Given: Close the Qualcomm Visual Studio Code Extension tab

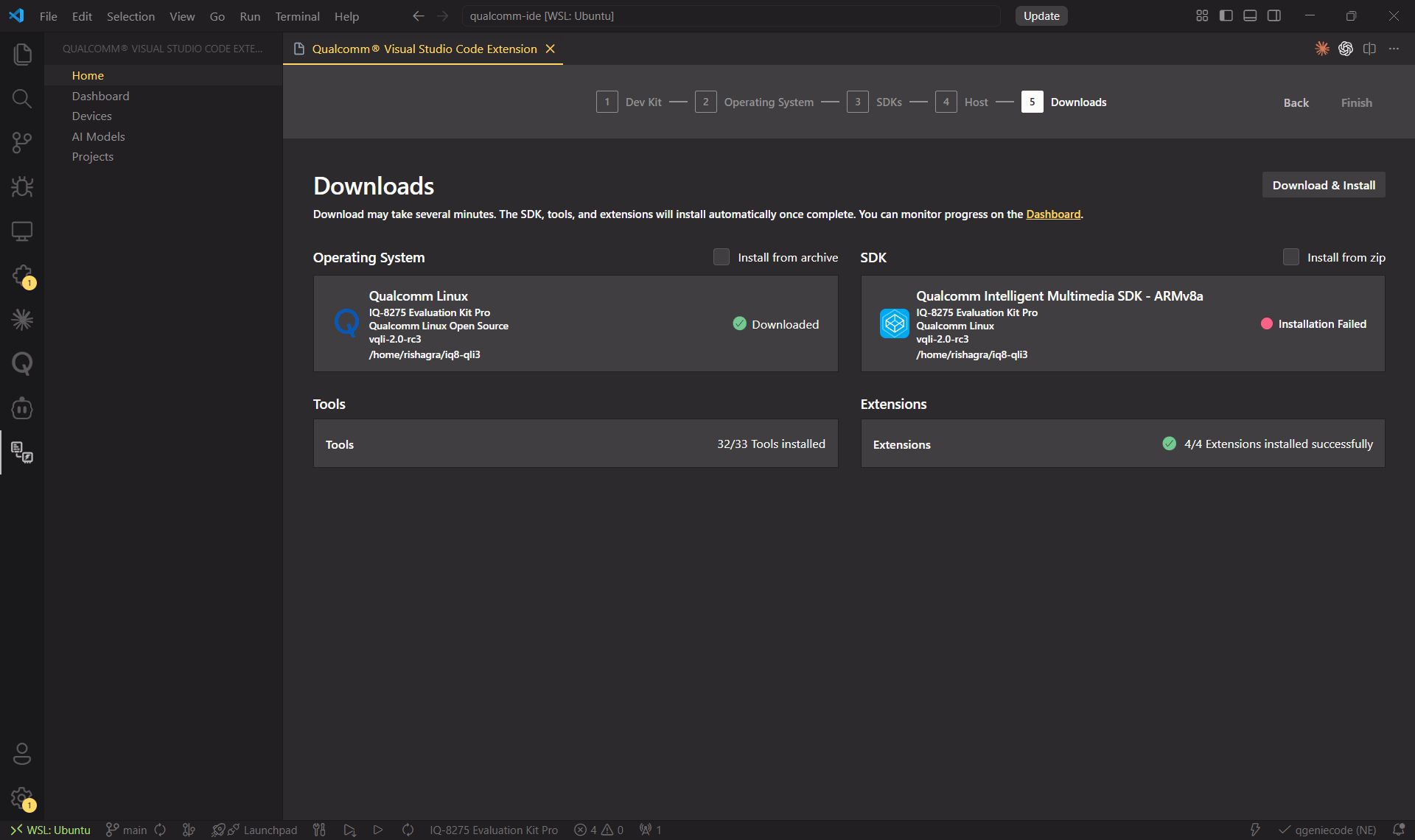Looking at the screenshot, I should click(x=550, y=49).
